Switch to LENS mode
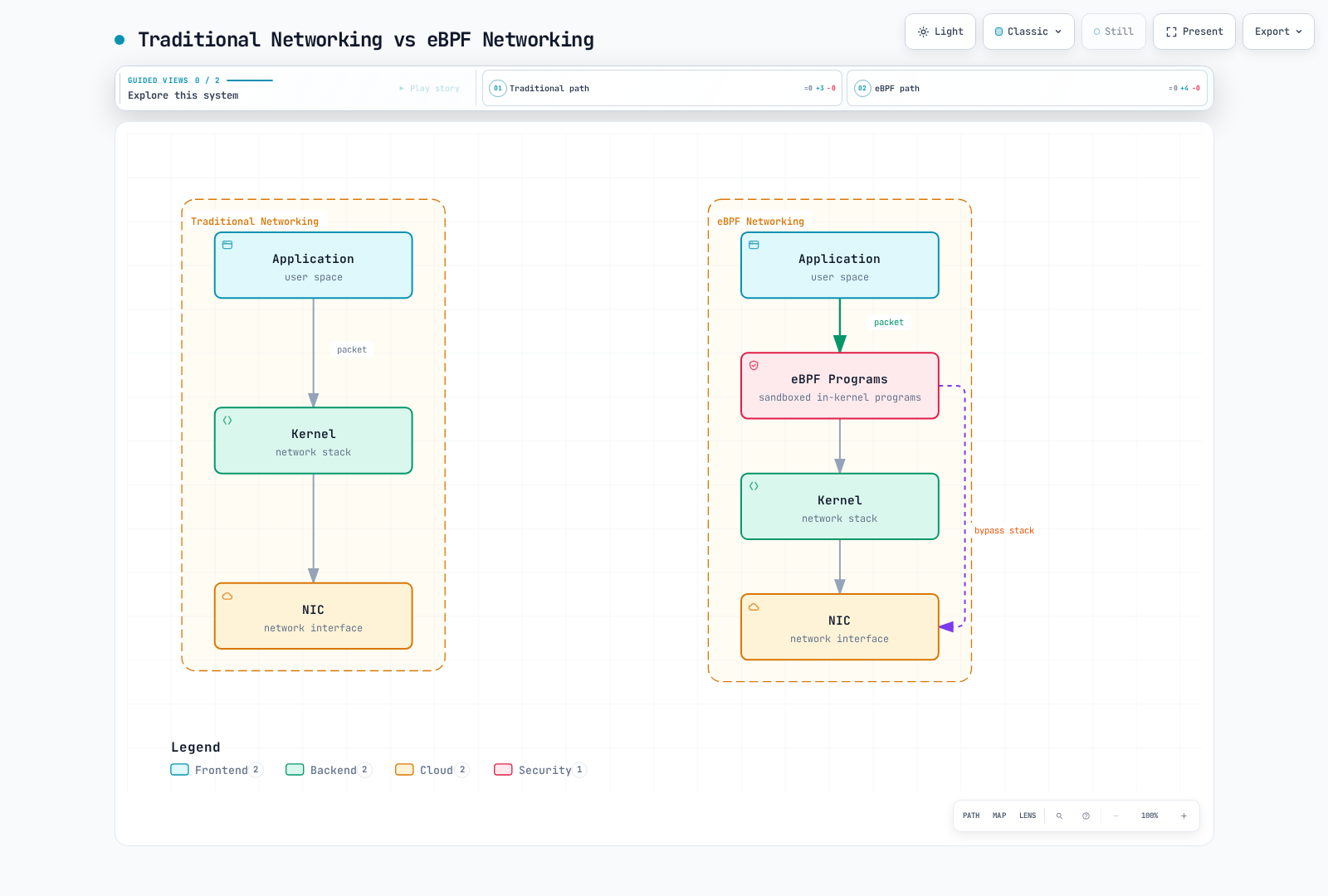Viewport: 1328px width, 896px height. pyautogui.click(x=1028, y=816)
